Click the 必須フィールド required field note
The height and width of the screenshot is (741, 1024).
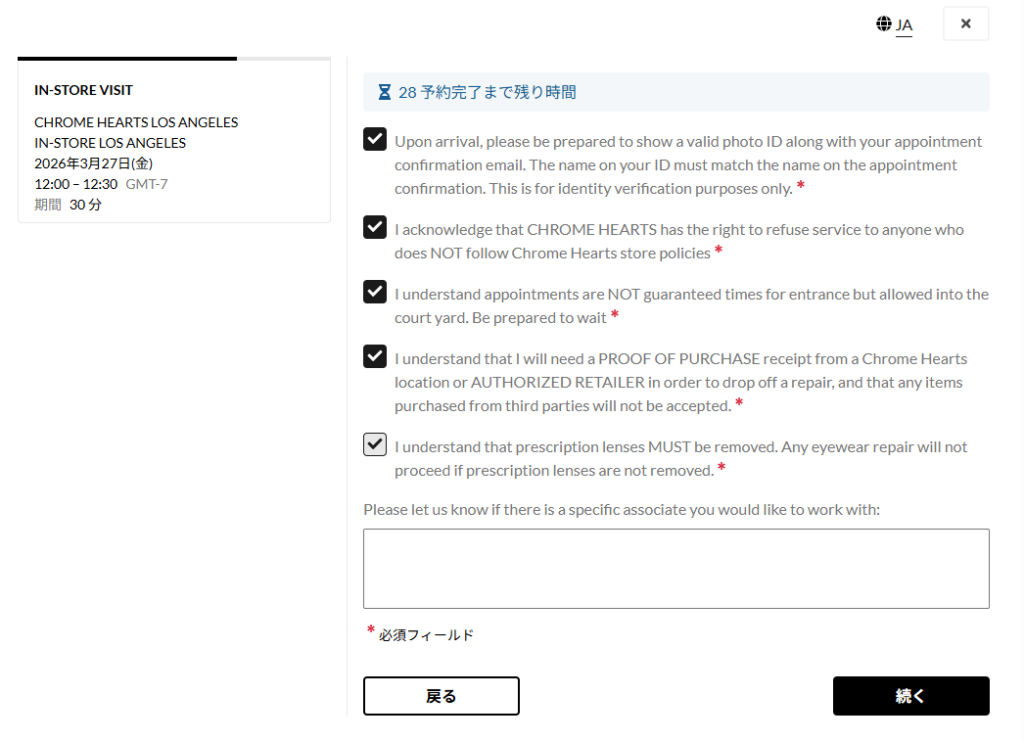[x=426, y=635]
